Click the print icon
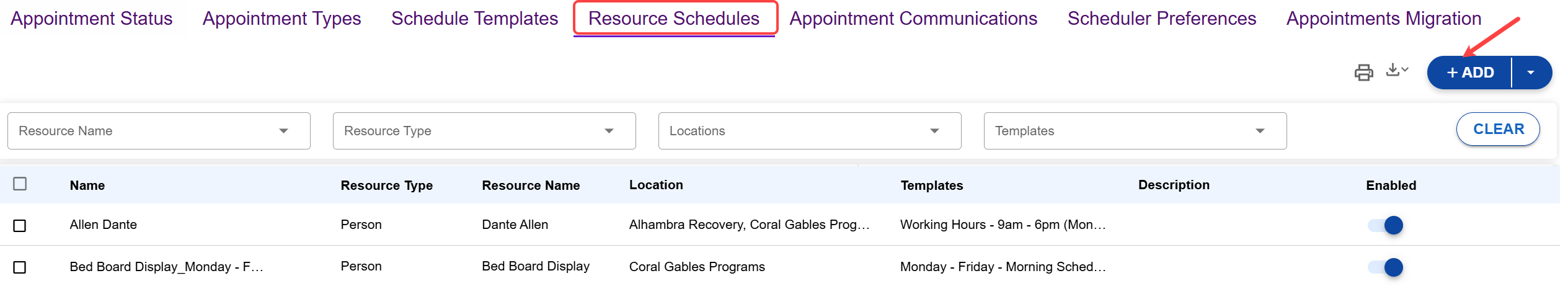Viewport: 1568px width, 286px height. pyautogui.click(x=1363, y=73)
